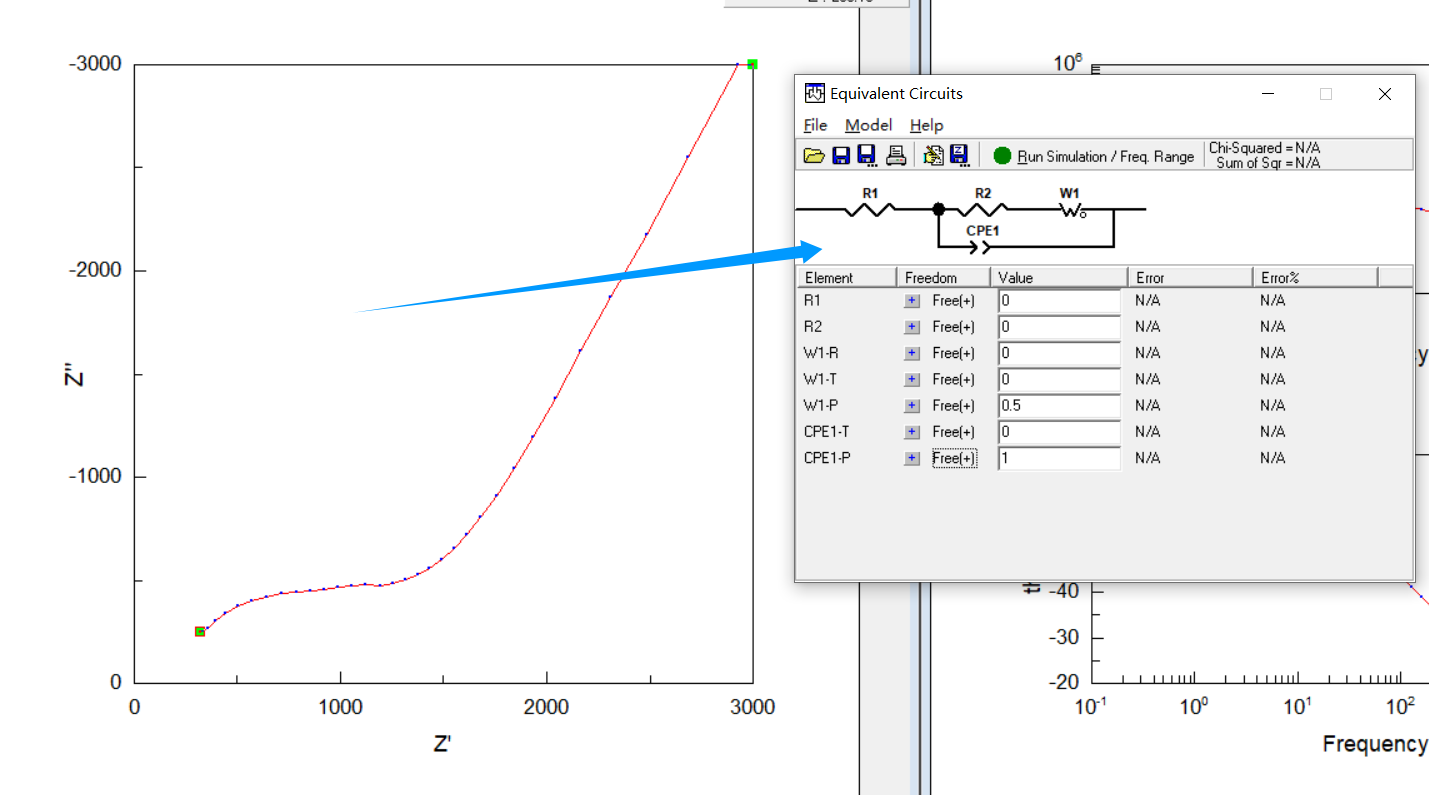Open a circuit model file via folder icon

coord(814,155)
